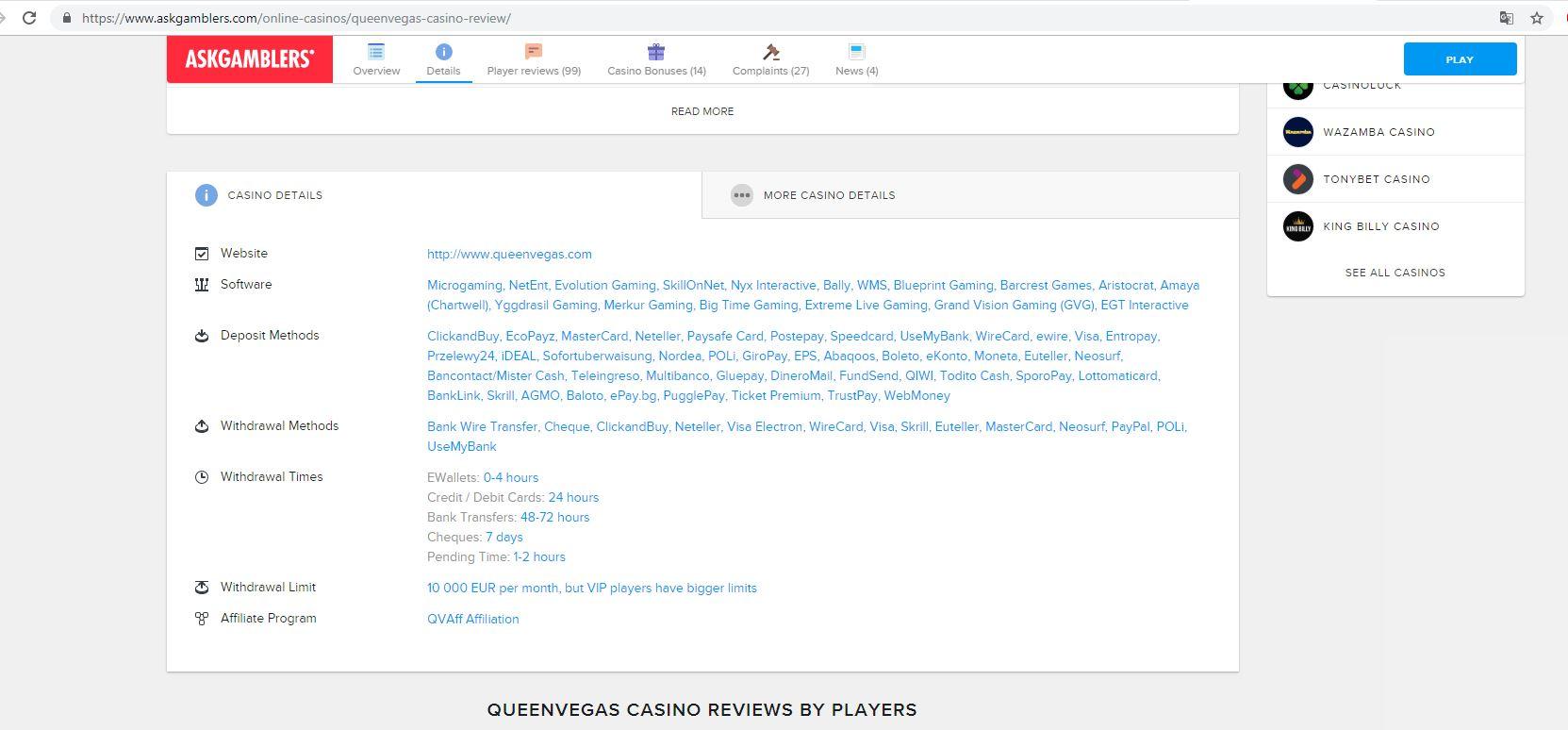Click Wazamba Casino logo

[1298, 132]
